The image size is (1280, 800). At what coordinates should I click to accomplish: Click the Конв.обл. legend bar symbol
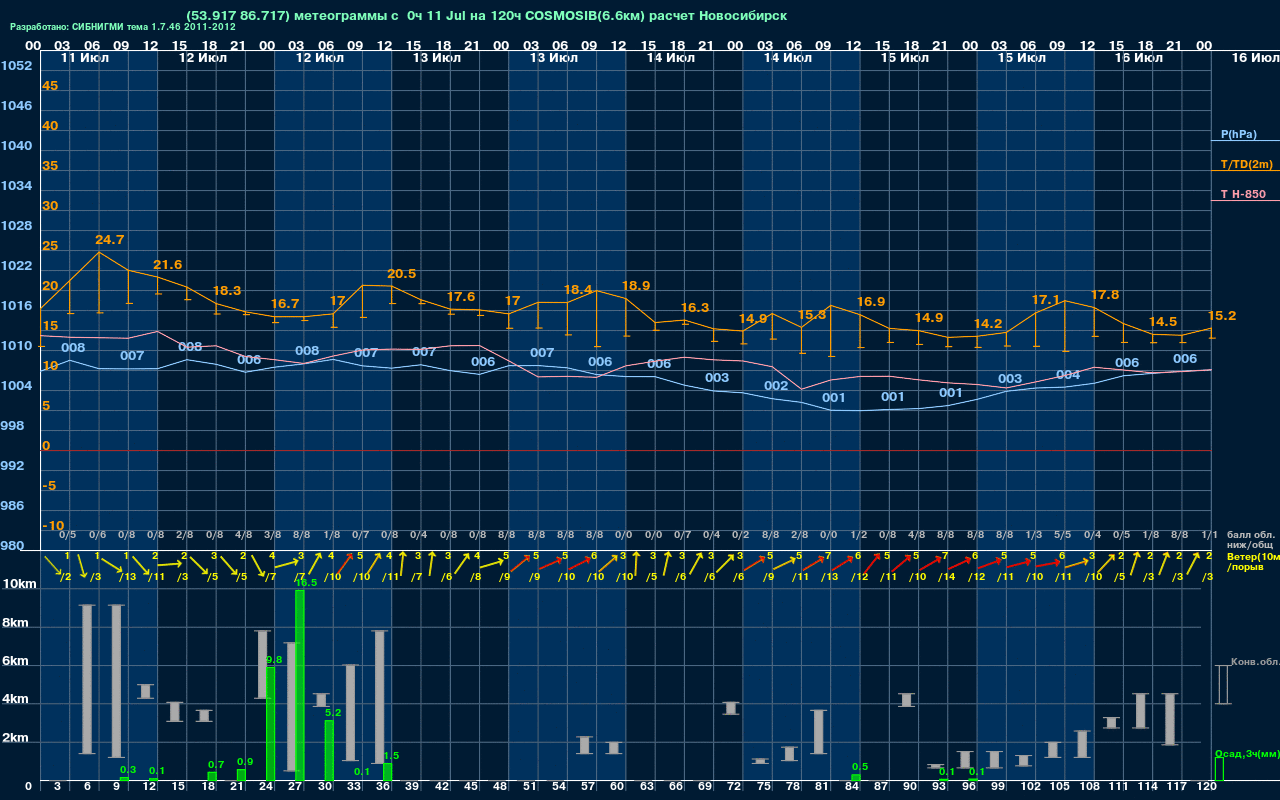point(1222,684)
